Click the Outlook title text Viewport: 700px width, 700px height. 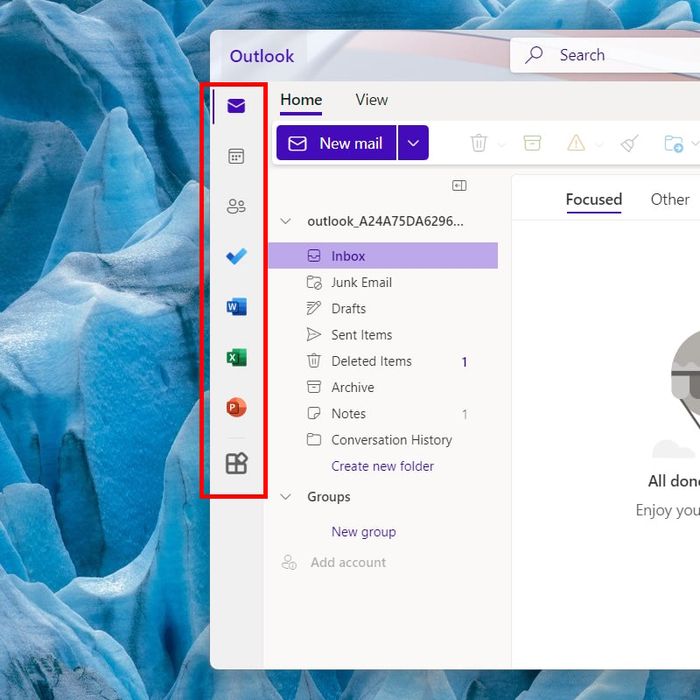(x=262, y=56)
